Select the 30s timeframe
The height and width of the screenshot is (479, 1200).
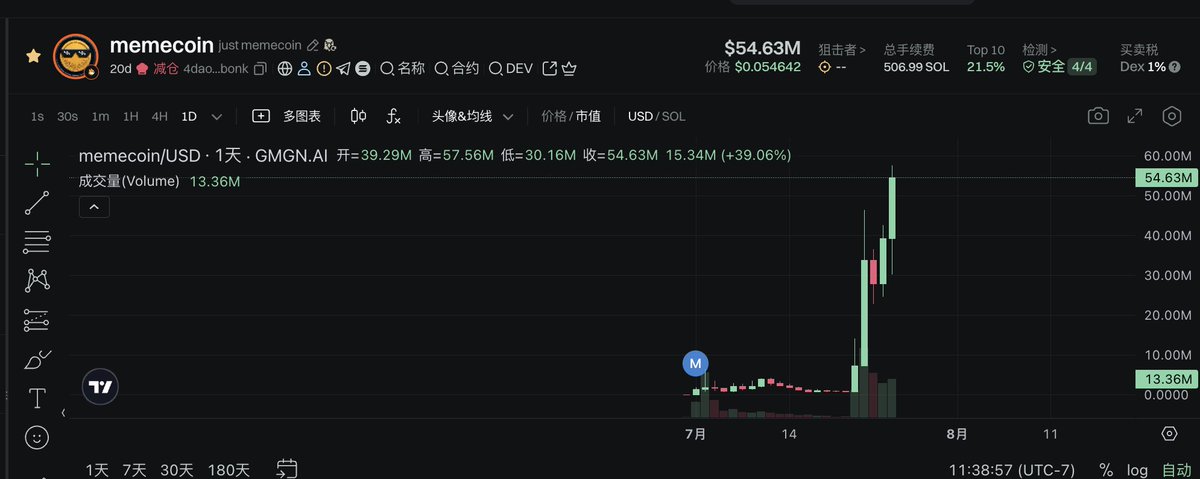click(x=67, y=116)
